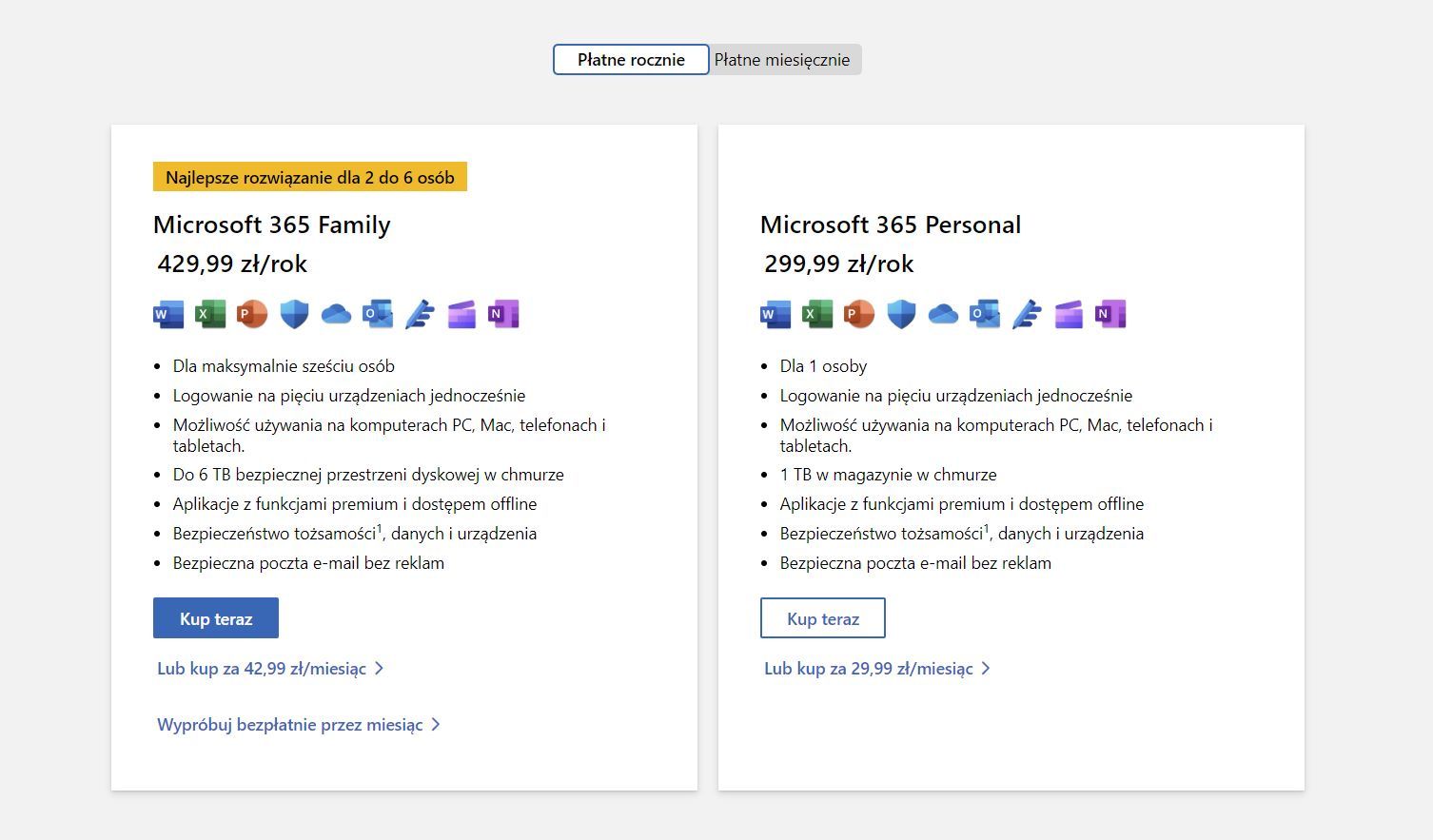Click the yellow Najlepsze rozwiązanie badge
The width and height of the screenshot is (1433, 840).
point(310,177)
